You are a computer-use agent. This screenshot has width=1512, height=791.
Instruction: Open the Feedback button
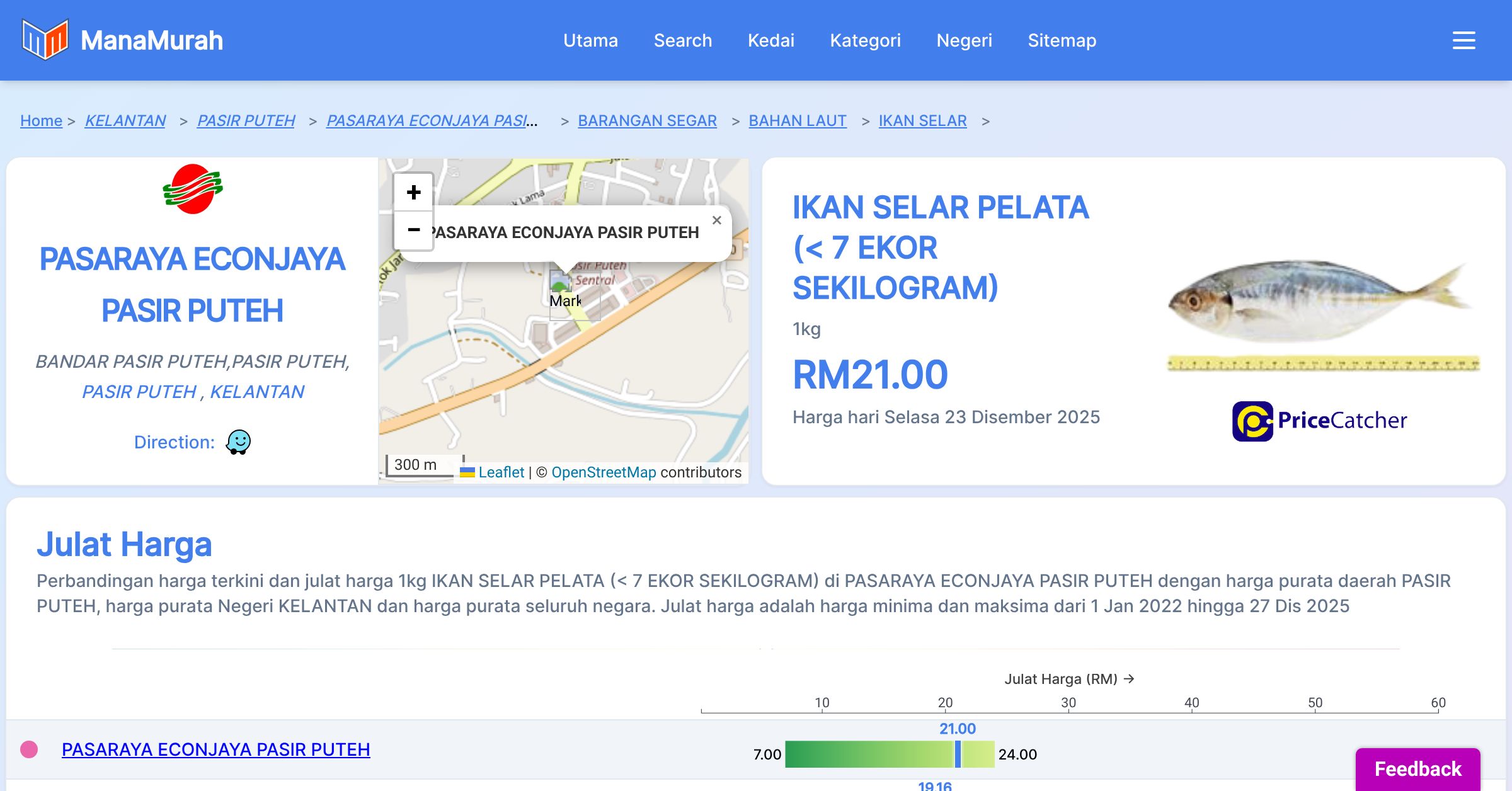[1417, 769]
